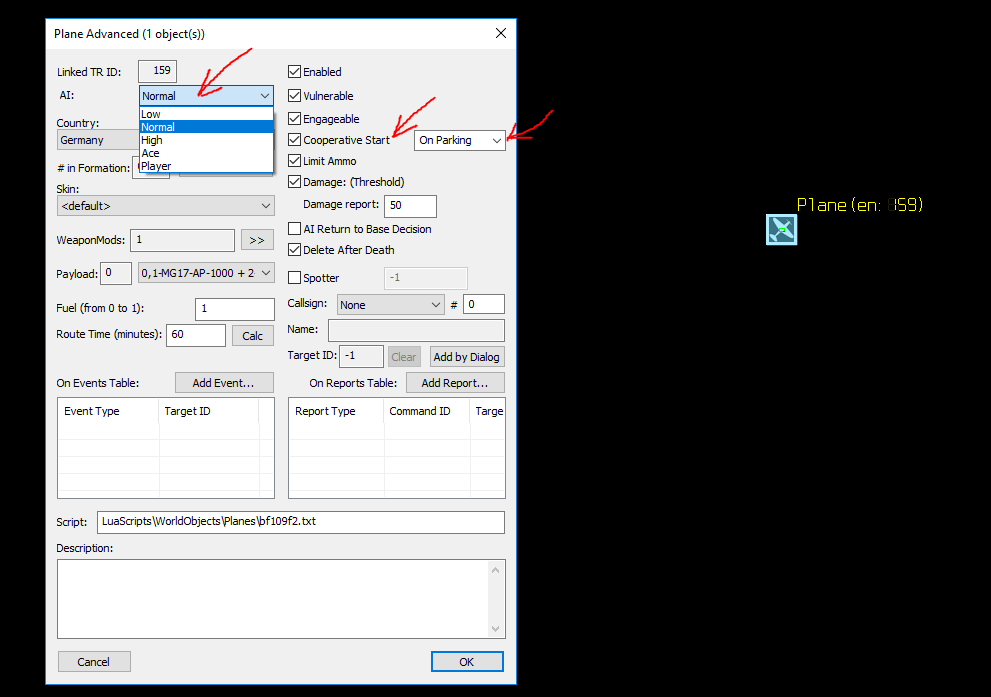Focus the Payload number field

click(116, 273)
